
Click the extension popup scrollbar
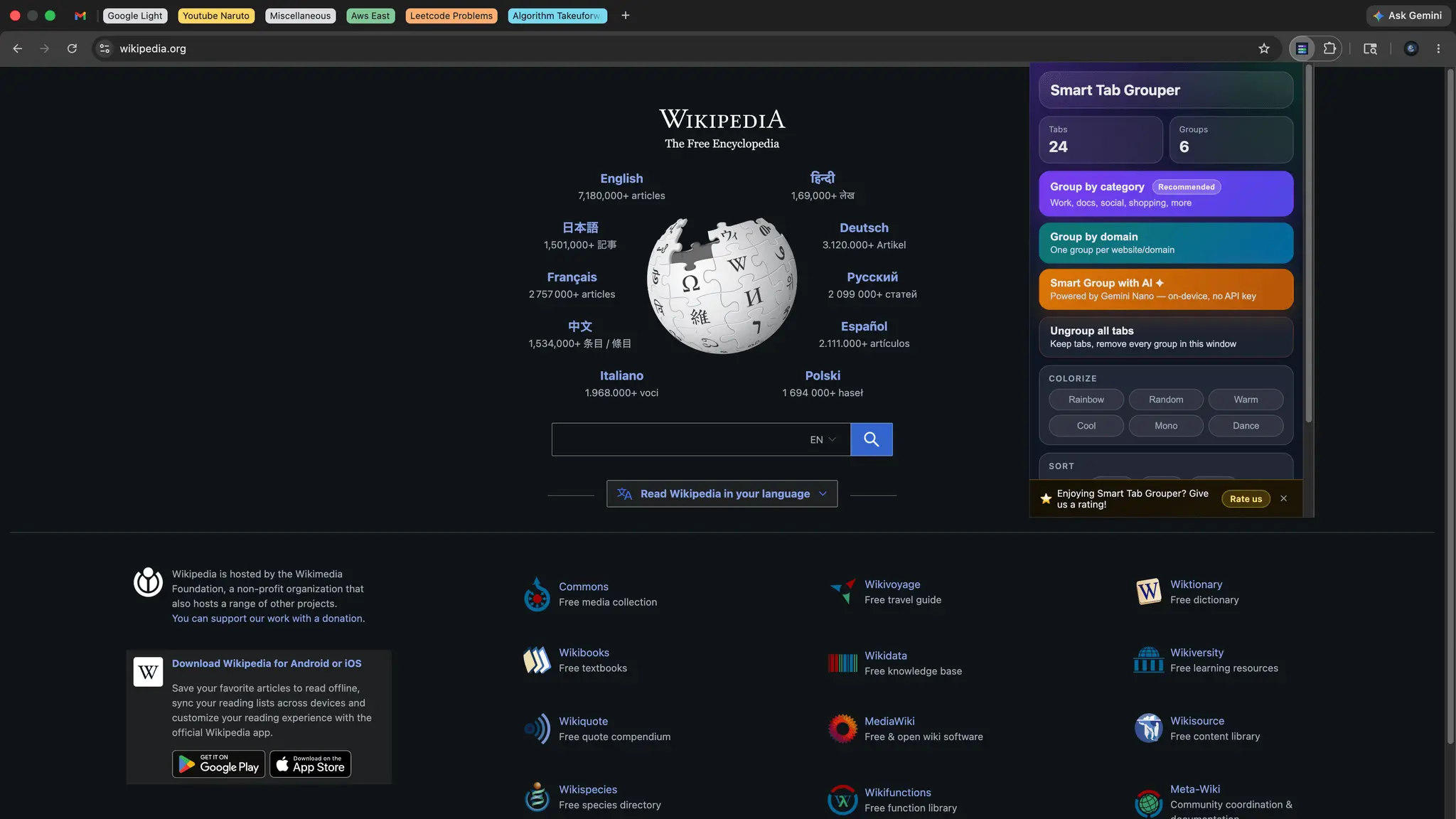coord(1308,243)
